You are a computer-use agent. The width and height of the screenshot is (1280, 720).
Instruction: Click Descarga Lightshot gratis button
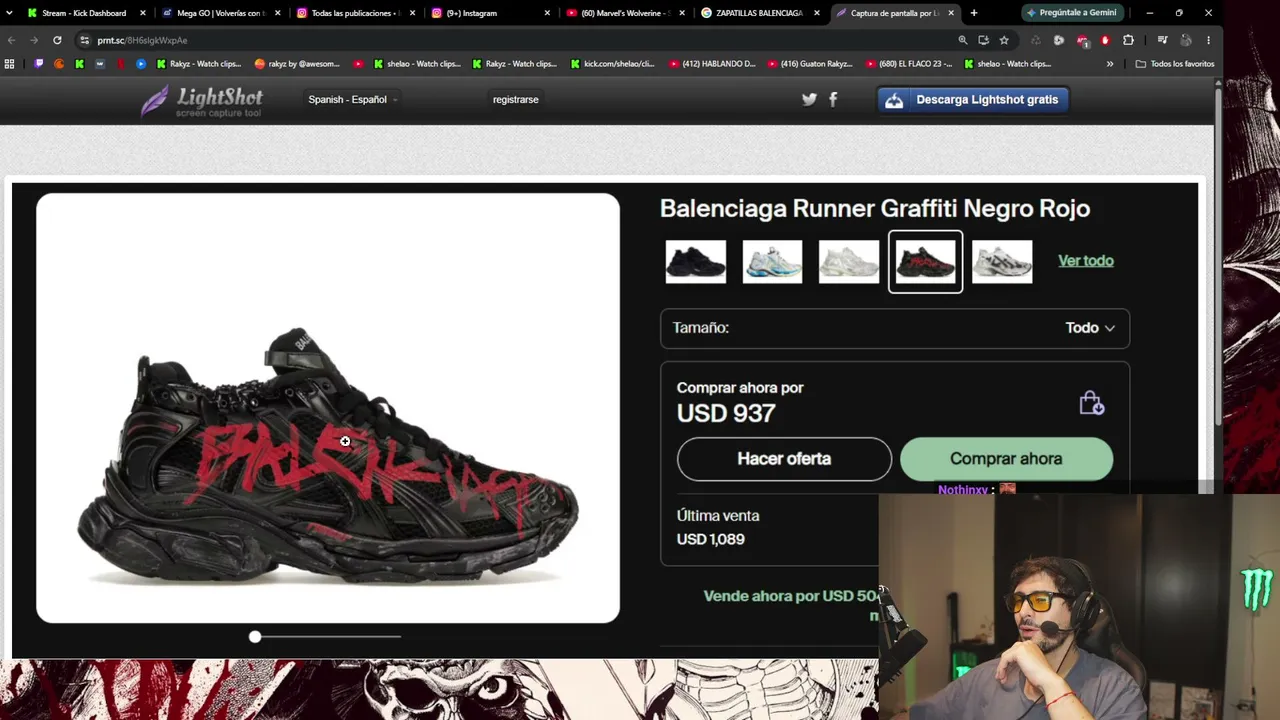tap(973, 100)
